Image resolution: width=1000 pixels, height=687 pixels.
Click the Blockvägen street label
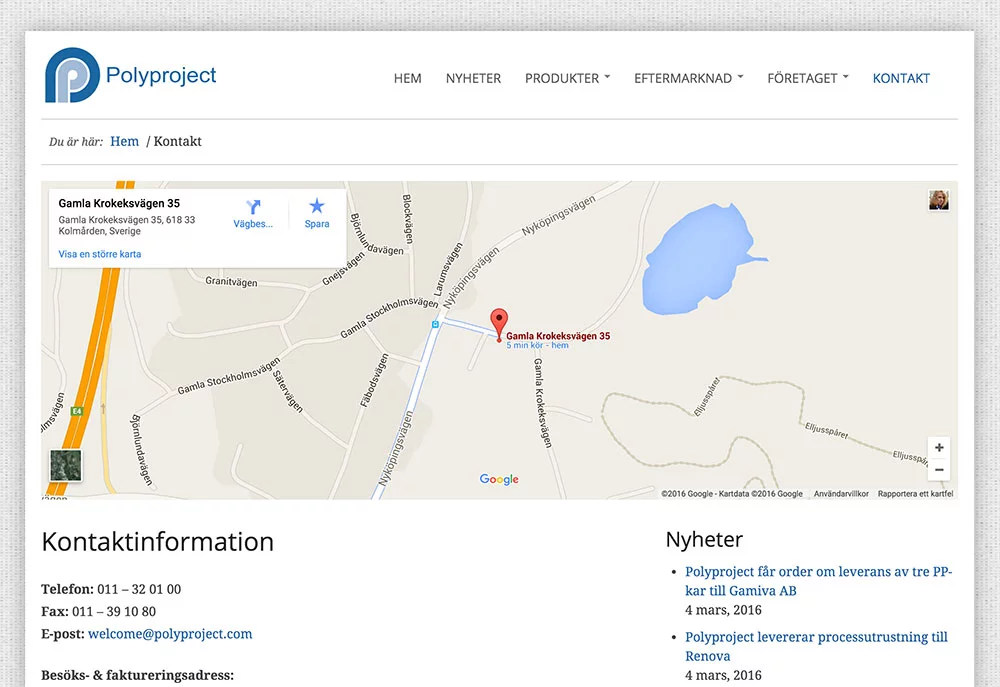click(x=408, y=219)
